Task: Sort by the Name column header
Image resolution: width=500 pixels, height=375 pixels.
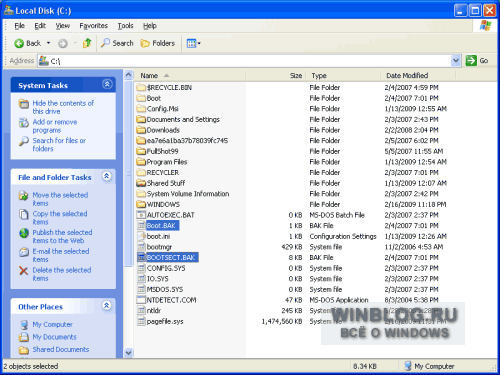Action: [x=190, y=76]
